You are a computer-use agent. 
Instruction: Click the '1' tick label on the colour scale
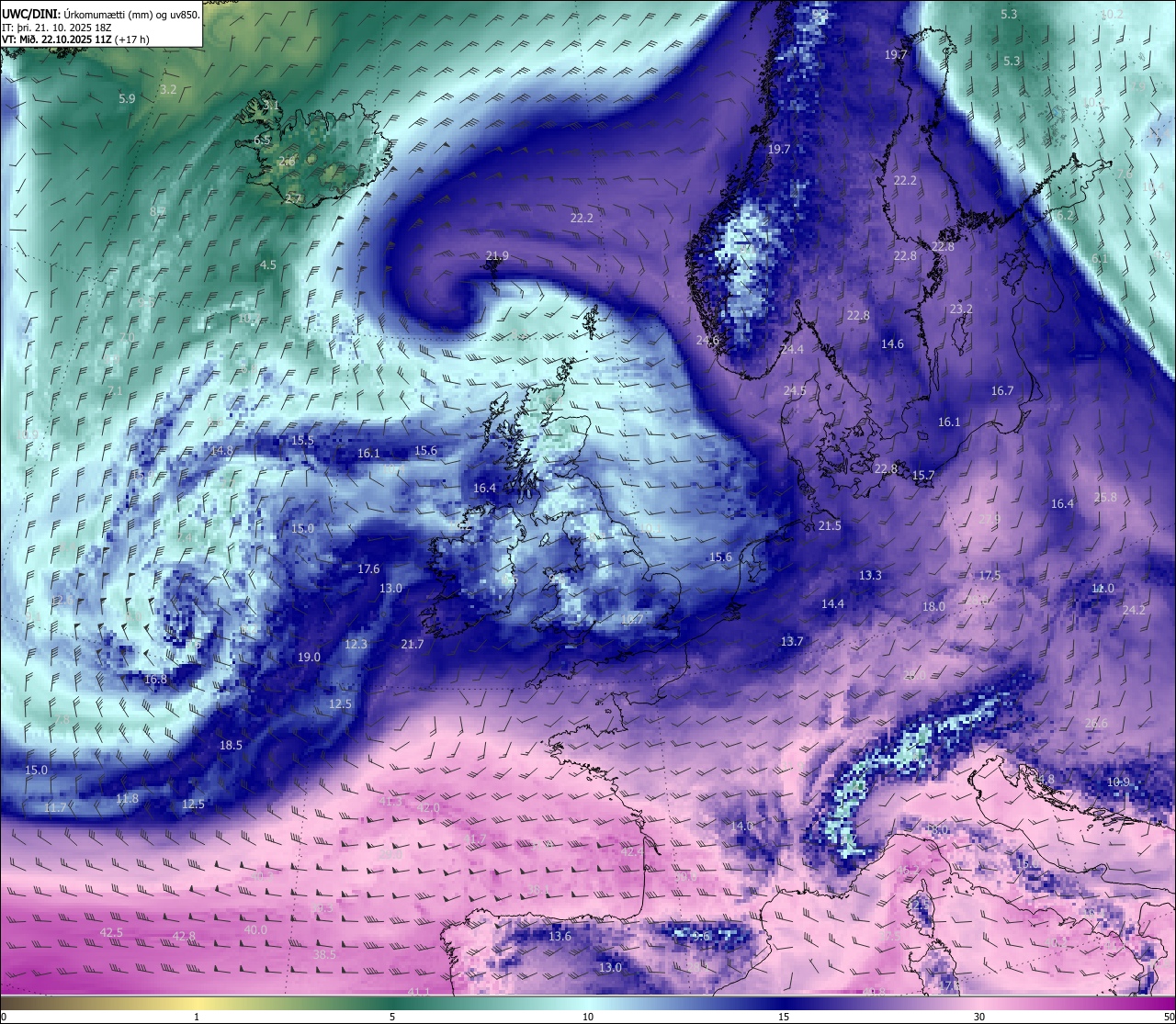pyautogui.click(x=197, y=1017)
